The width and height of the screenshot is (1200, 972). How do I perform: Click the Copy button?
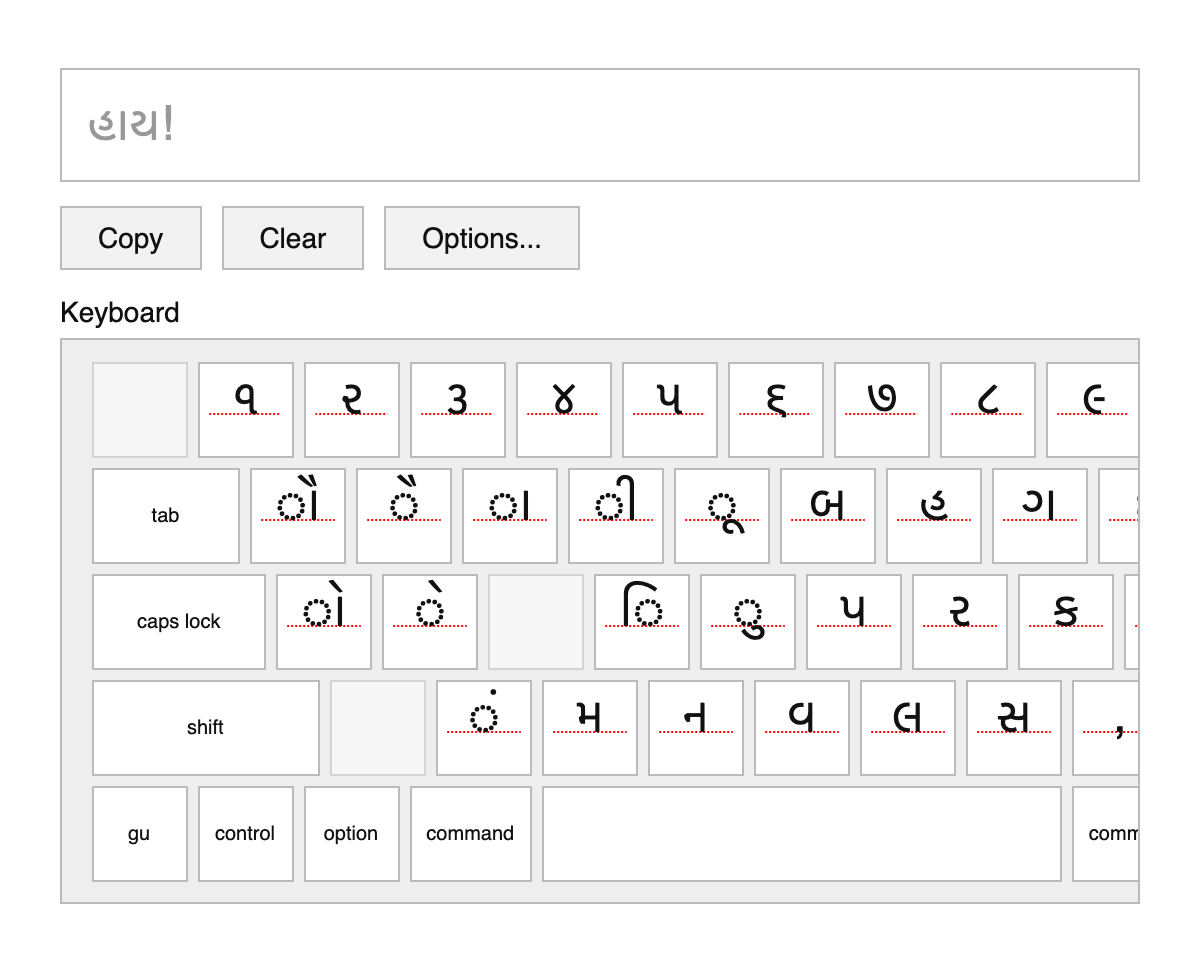(x=131, y=238)
